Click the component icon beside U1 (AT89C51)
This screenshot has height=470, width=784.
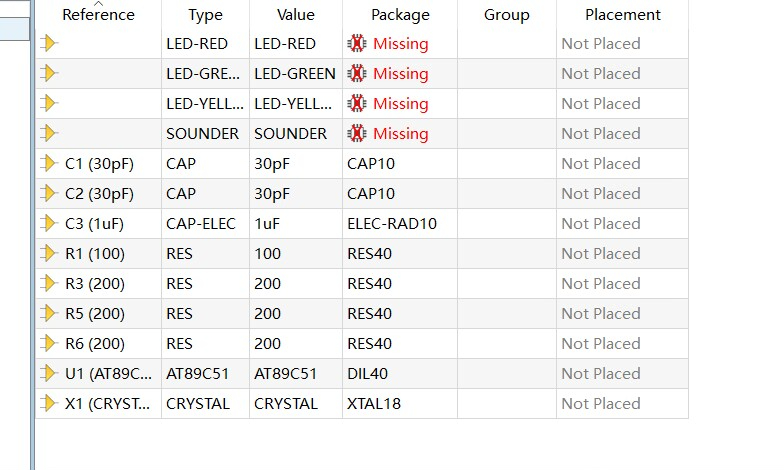coord(48,374)
